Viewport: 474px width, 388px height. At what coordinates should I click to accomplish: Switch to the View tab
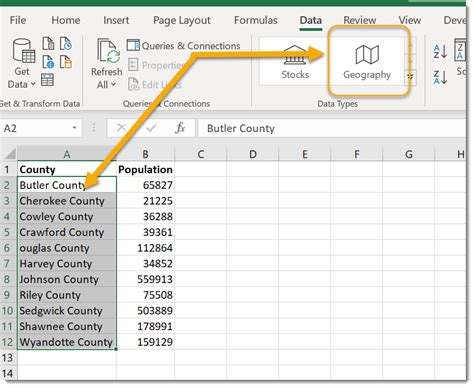pyautogui.click(x=410, y=20)
